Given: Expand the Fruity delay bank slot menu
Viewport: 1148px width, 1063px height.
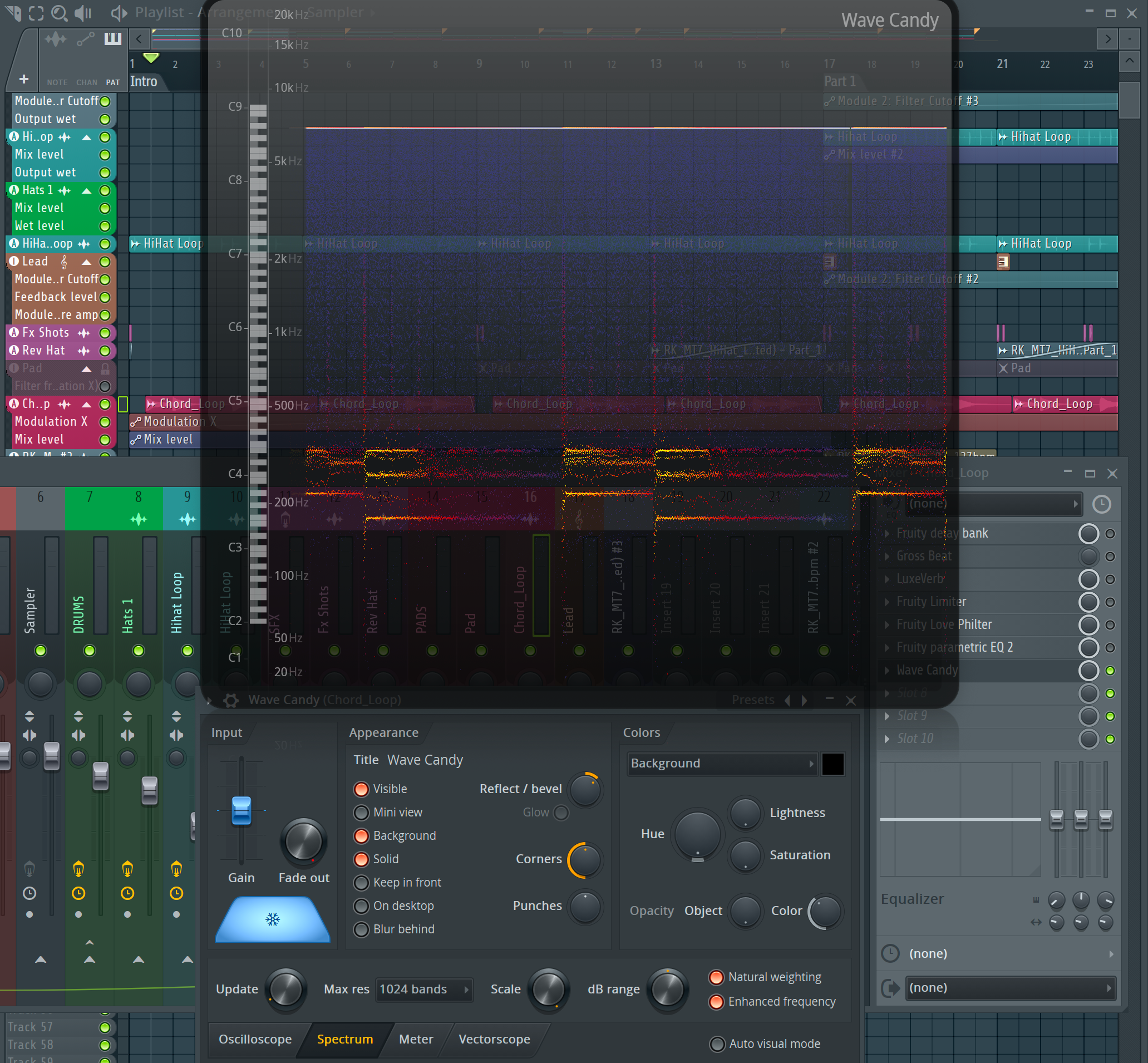Looking at the screenshot, I should [886, 533].
